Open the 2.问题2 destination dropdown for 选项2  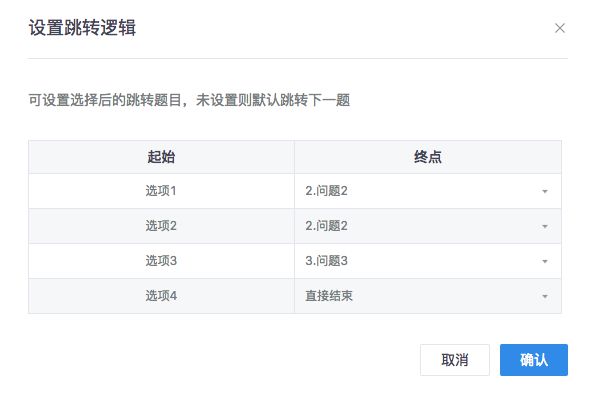[428, 226]
